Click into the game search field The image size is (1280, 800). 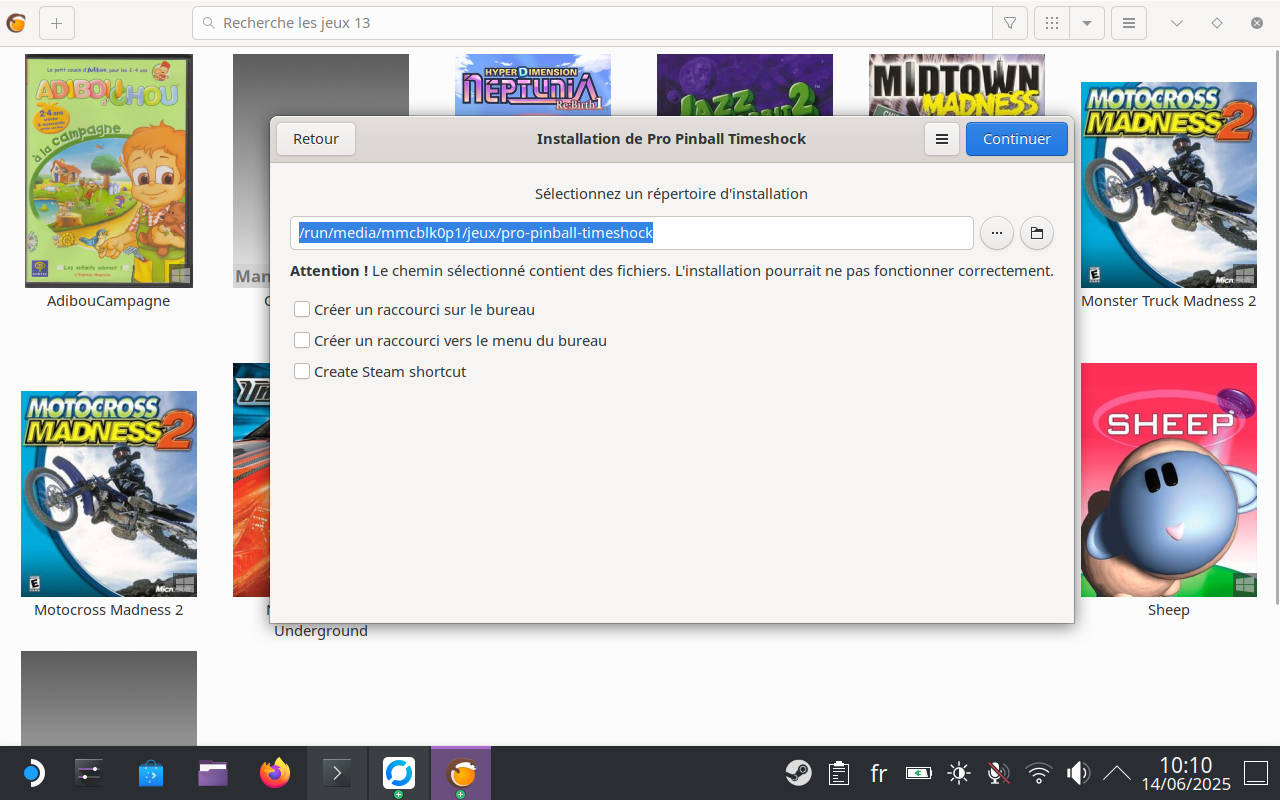(592, 23)
